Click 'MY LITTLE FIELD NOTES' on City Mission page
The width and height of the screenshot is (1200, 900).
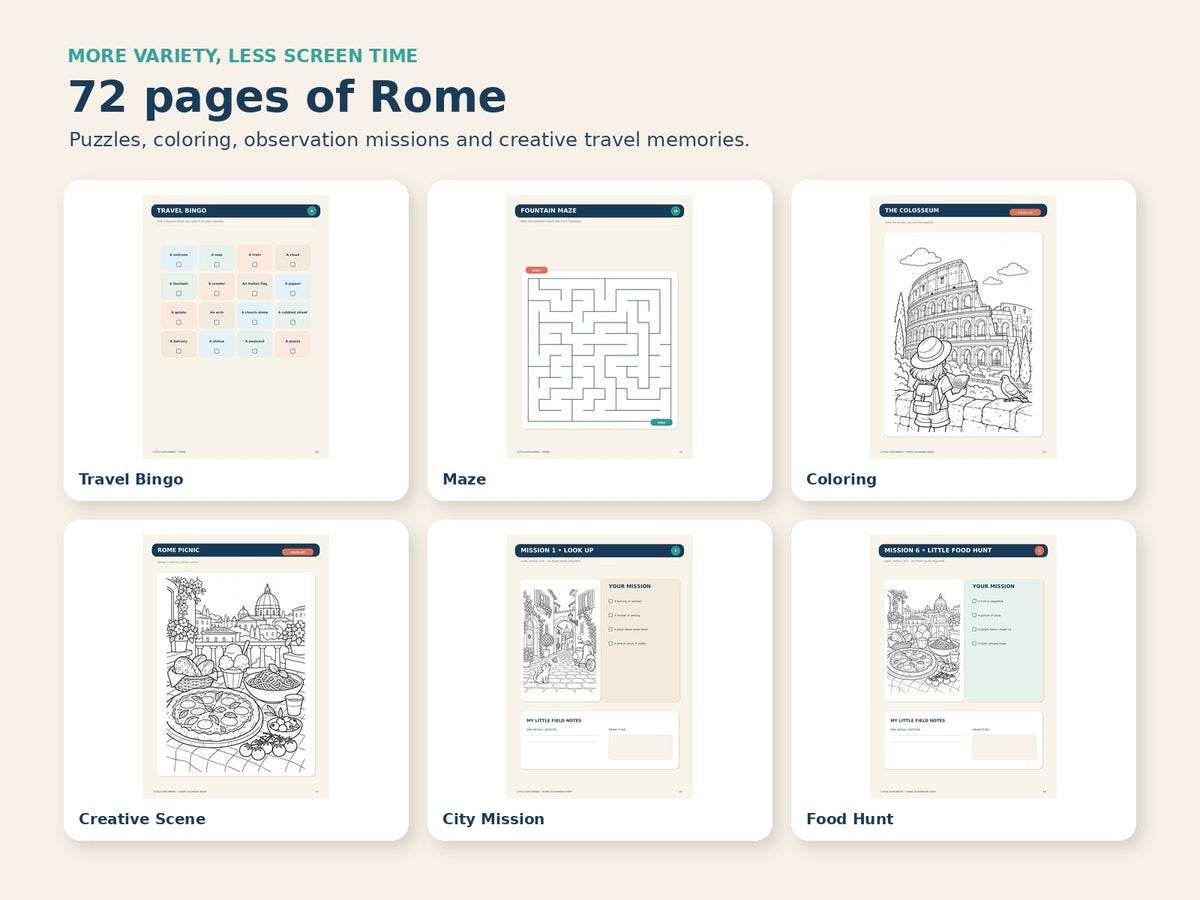554,720
